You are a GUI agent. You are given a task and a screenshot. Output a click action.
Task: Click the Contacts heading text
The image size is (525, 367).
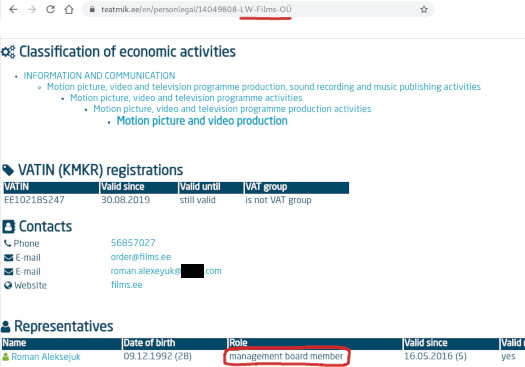45,227
